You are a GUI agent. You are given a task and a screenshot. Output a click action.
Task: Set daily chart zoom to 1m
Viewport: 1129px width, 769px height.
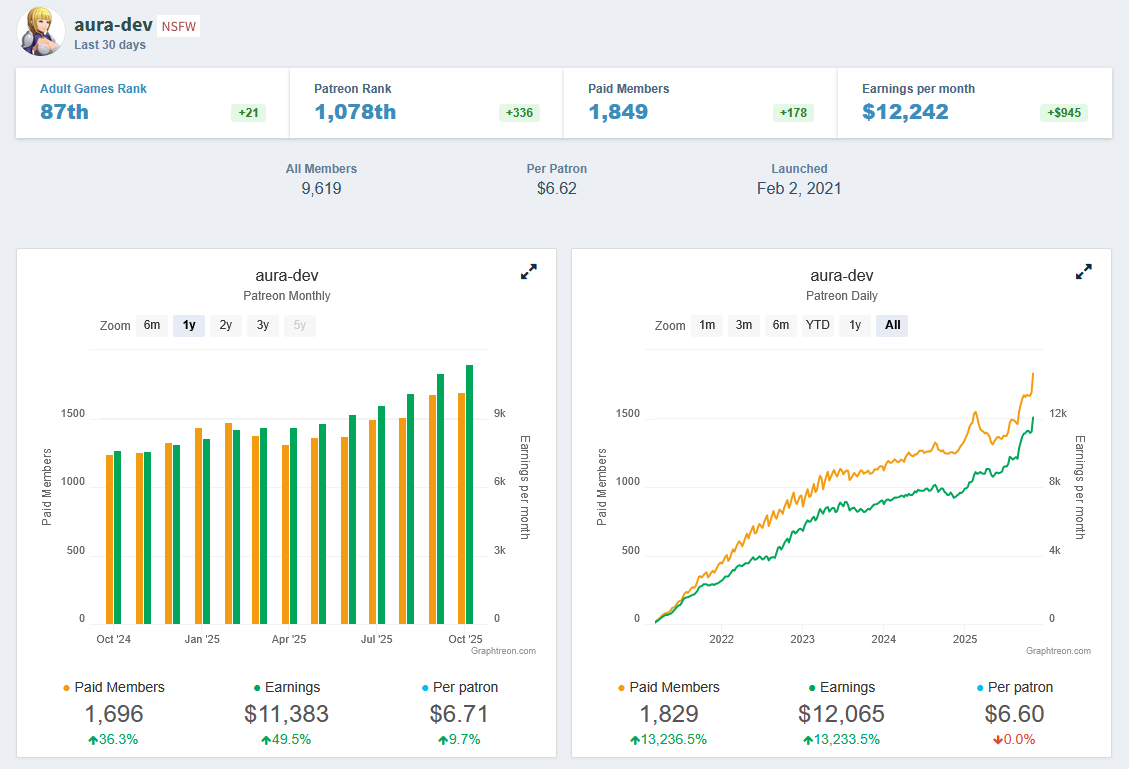(707, 325)
